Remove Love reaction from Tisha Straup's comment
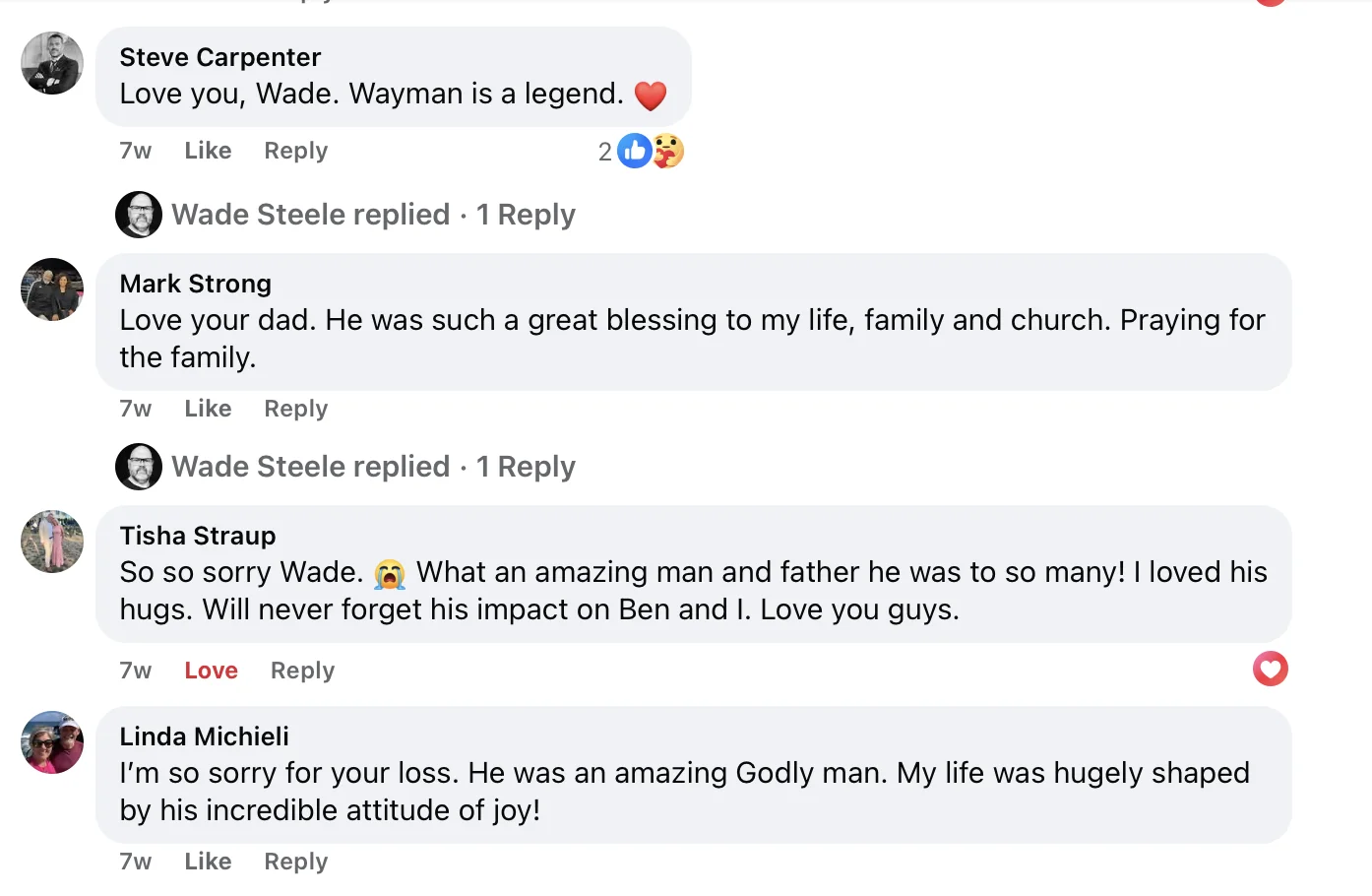The height and width of the screenshot is (896, 1372). coord(211,671)
